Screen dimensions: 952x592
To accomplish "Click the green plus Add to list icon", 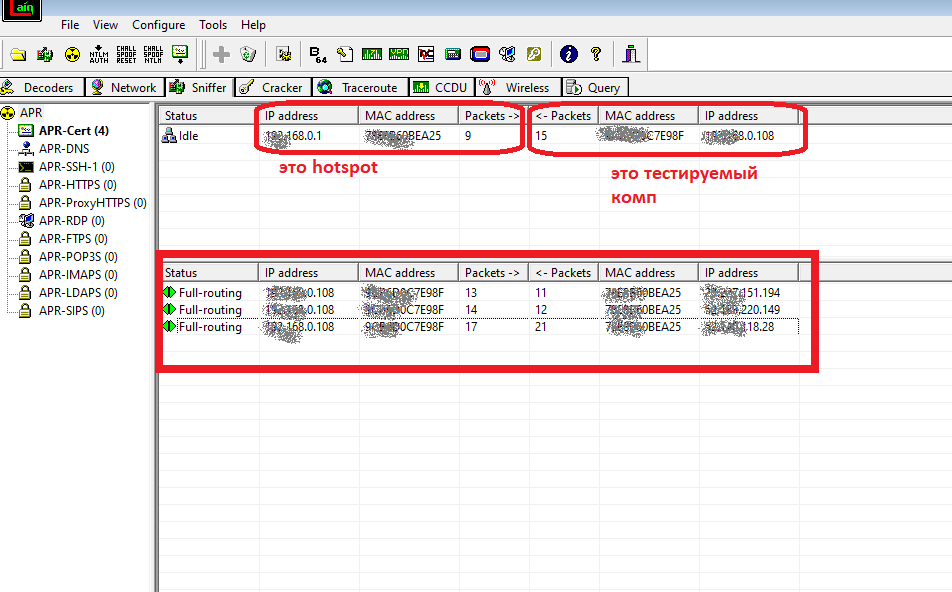I will click(221, 54).
